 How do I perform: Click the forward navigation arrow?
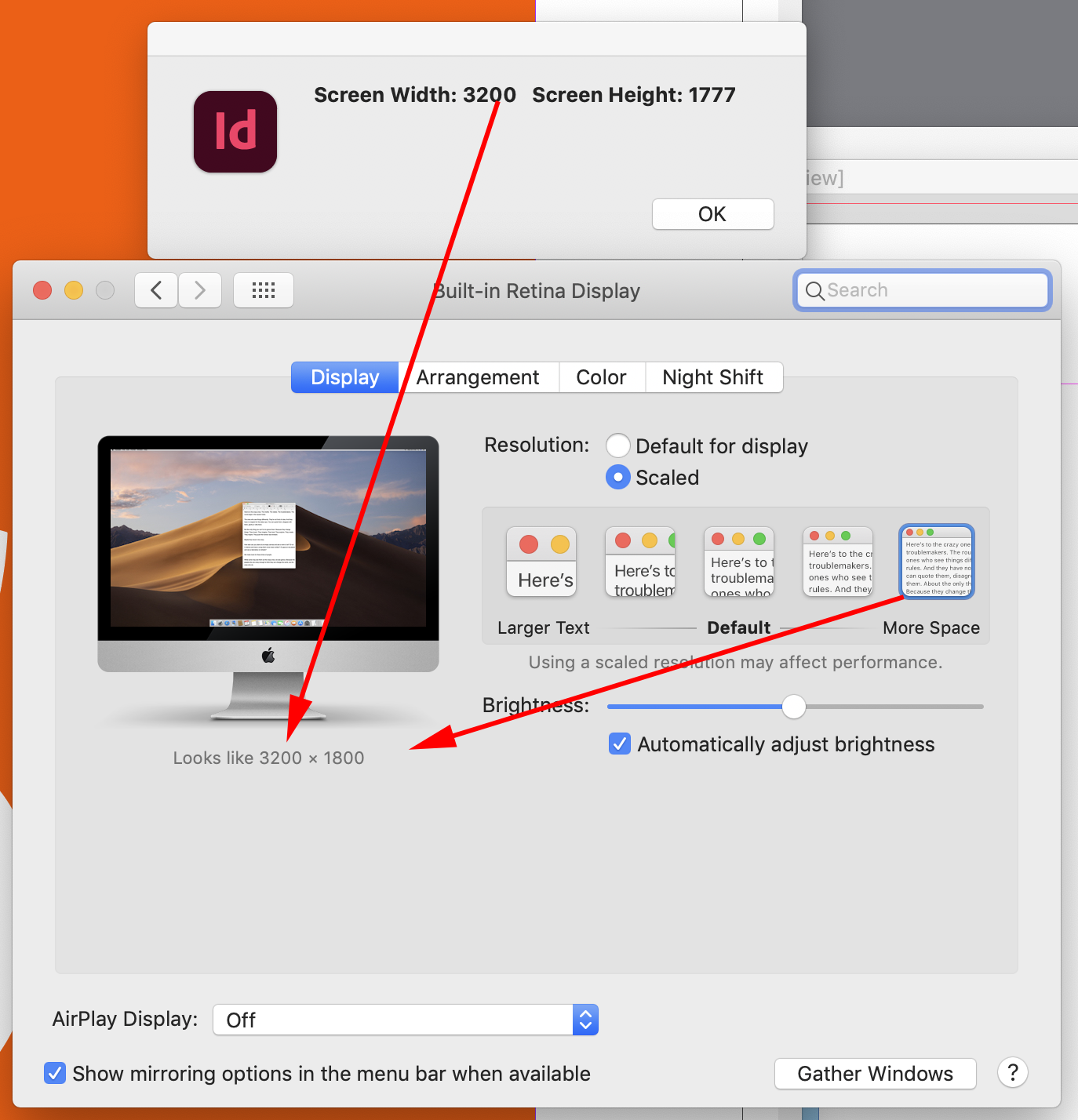(200, 290)
